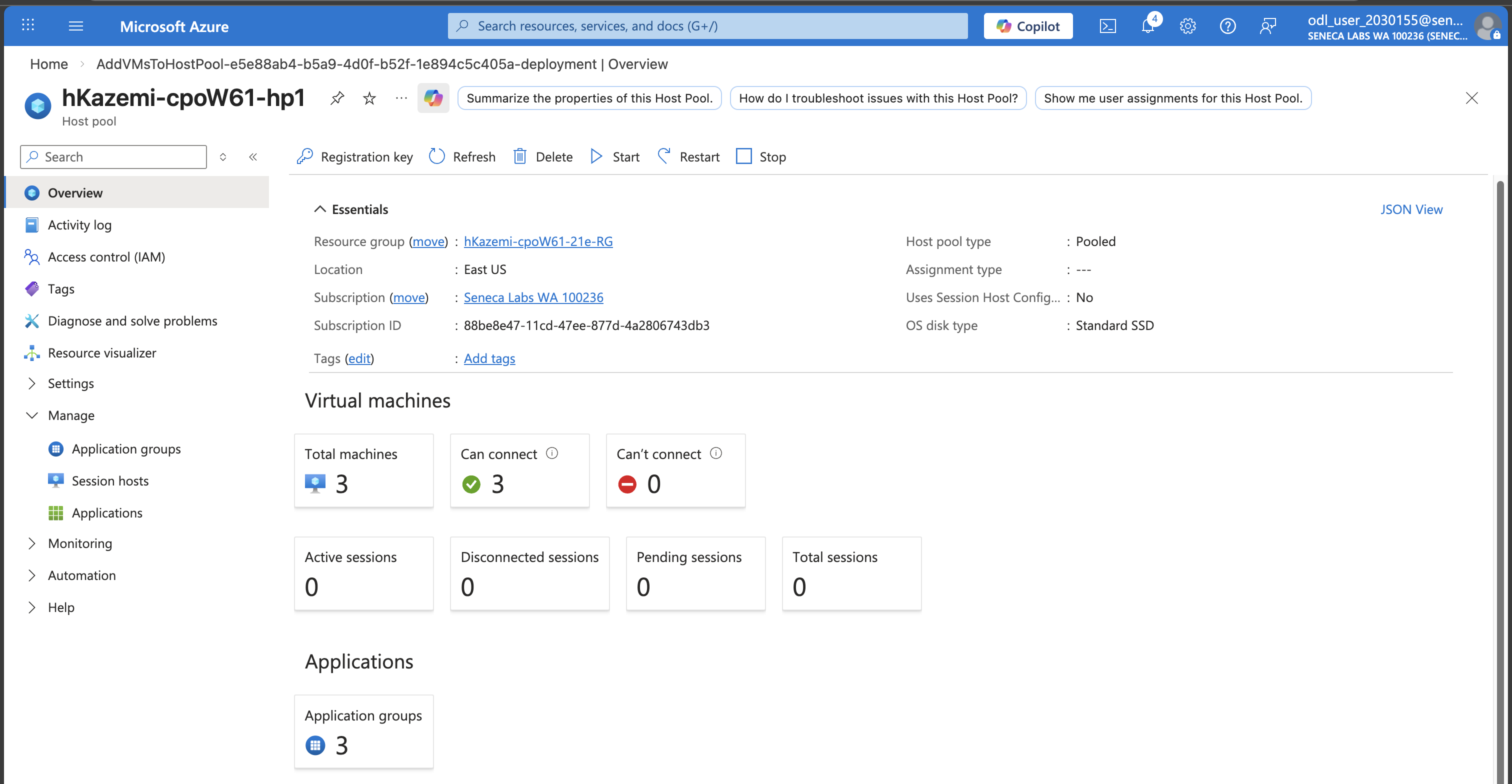Open Access control (IAM)
The image size is (1512, 784).
137,257
